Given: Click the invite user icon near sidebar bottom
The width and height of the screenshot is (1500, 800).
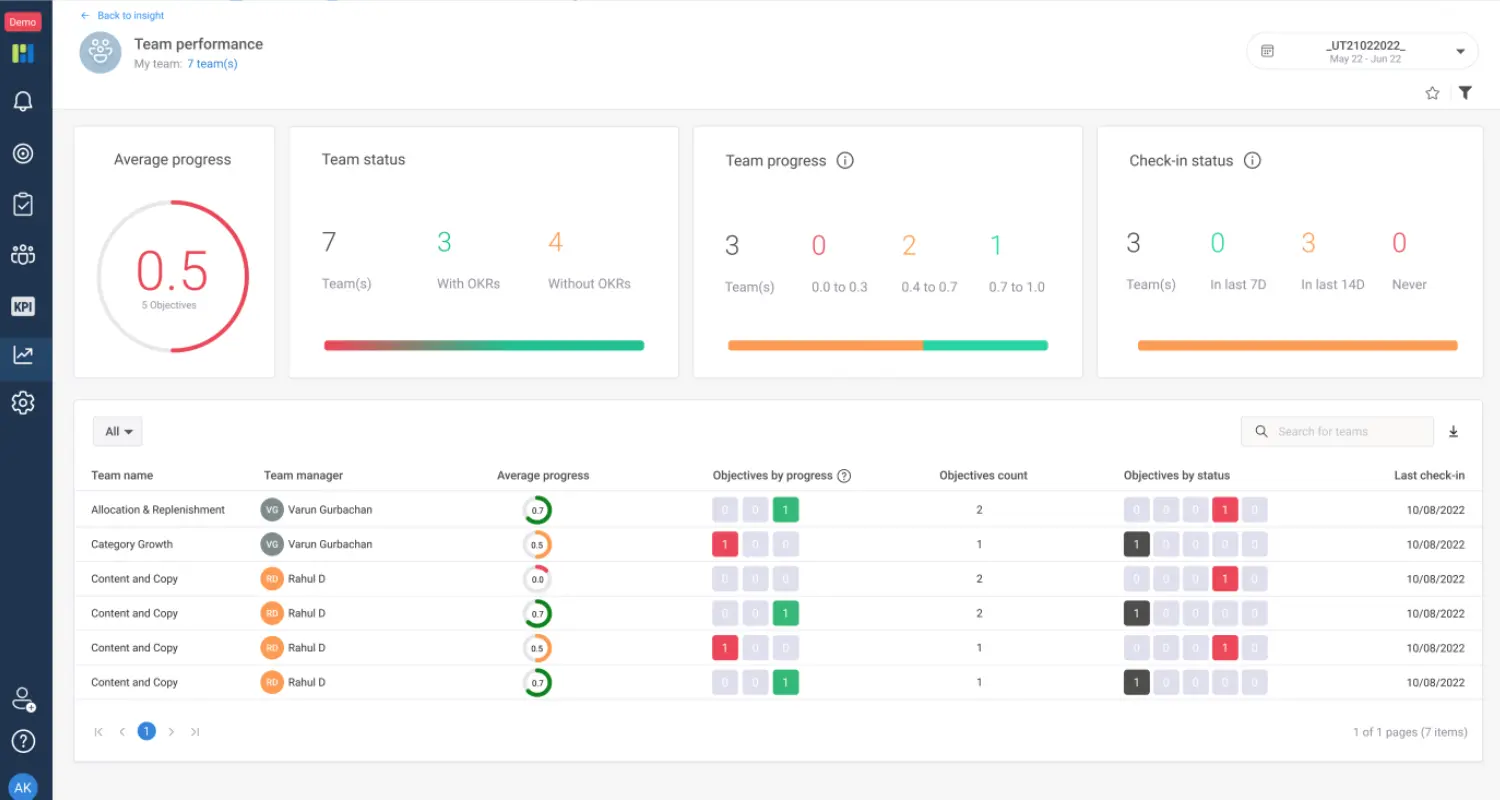Looking at the screenshot, I should coord(23,698).
